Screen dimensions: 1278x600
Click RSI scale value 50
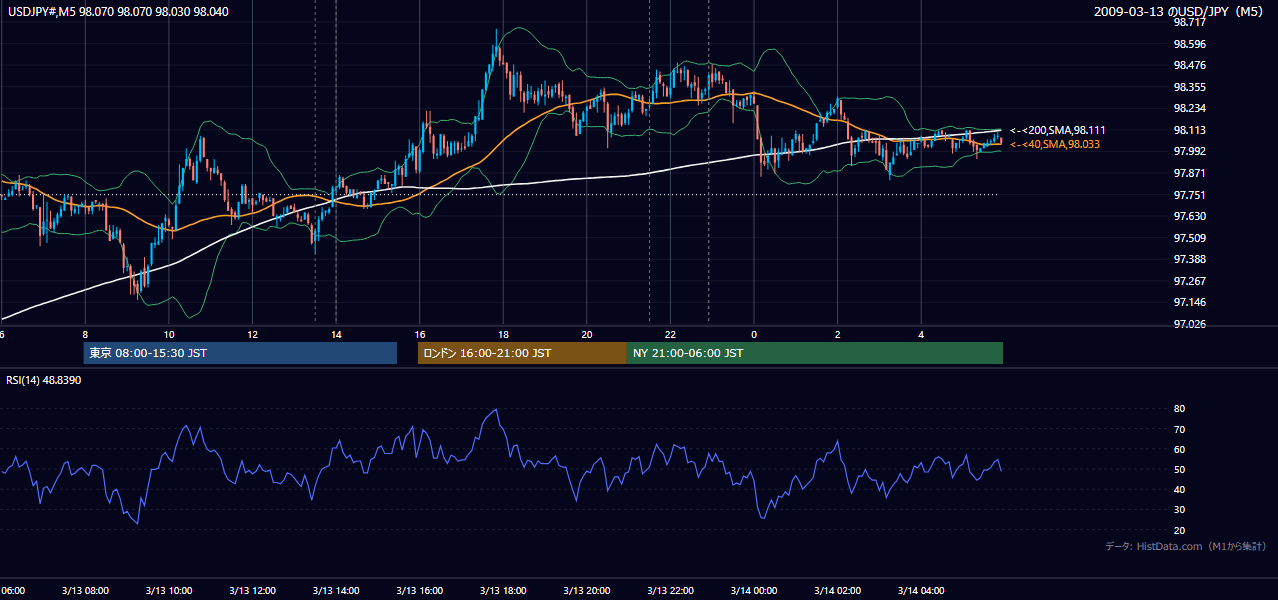point(1179,469)
